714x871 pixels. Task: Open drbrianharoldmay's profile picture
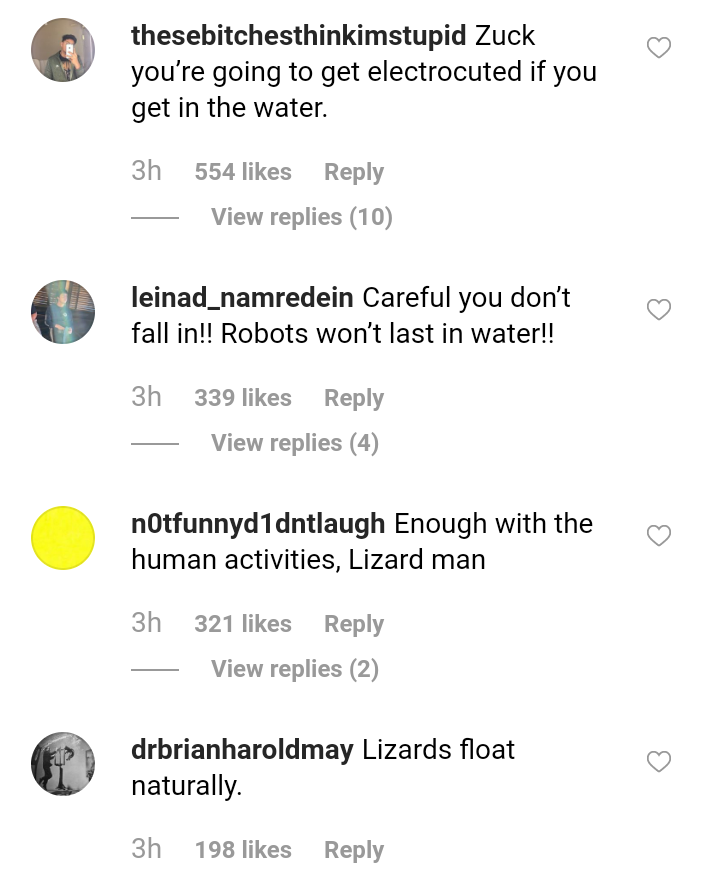tap(63, 764)
